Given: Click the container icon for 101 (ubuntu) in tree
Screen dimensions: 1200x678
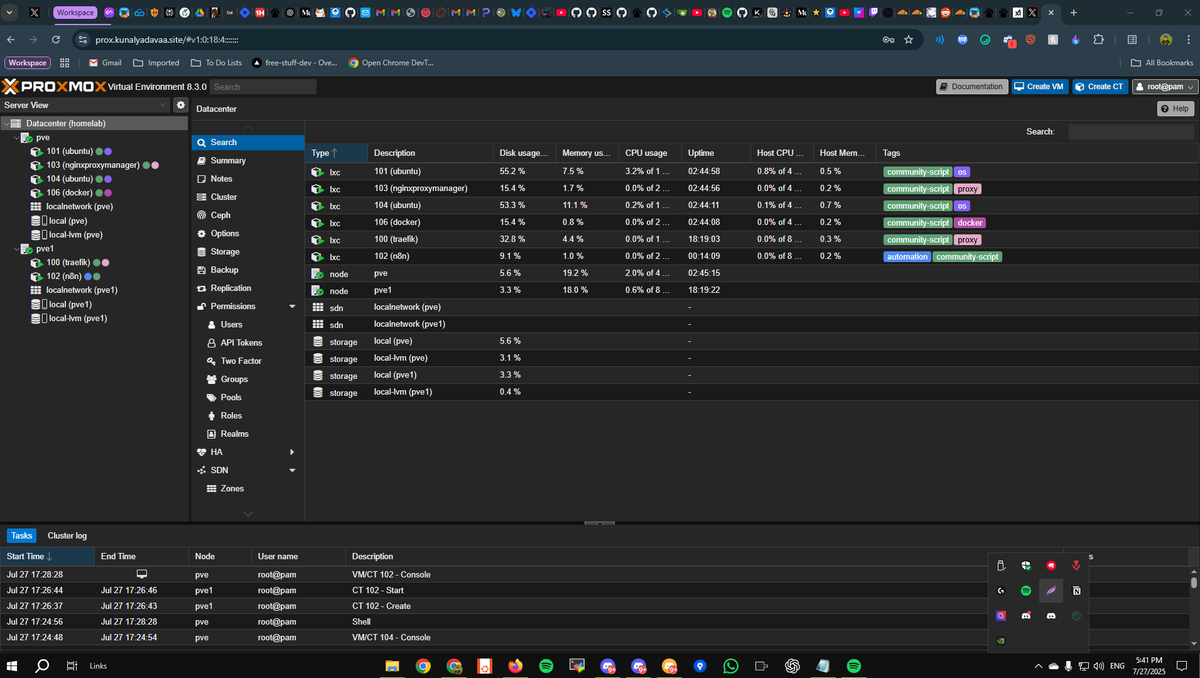Looking at the screenshot, I should click(x=37, y=152).
